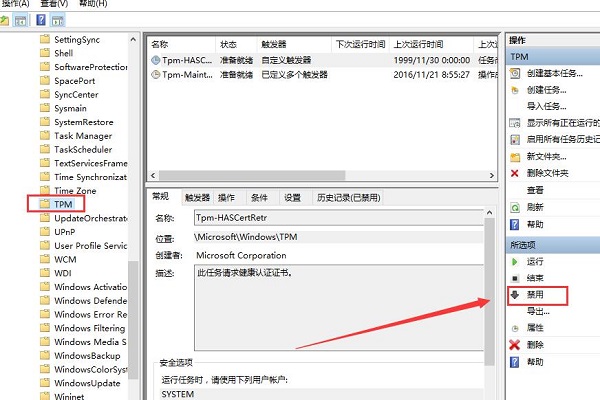600x400 pixels.
Task: Click details pane scrollbar up arrow
Action: pyautogui.click(x=489, y=213)
